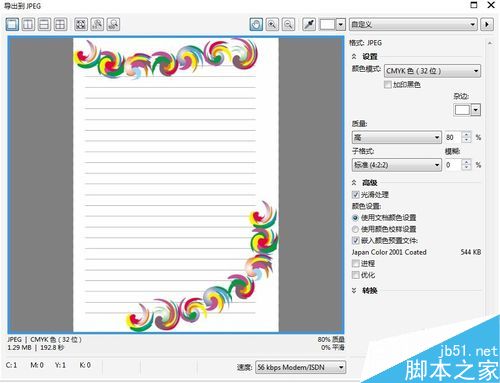Click the 'Y: 1' color readout

click(60, 365)
